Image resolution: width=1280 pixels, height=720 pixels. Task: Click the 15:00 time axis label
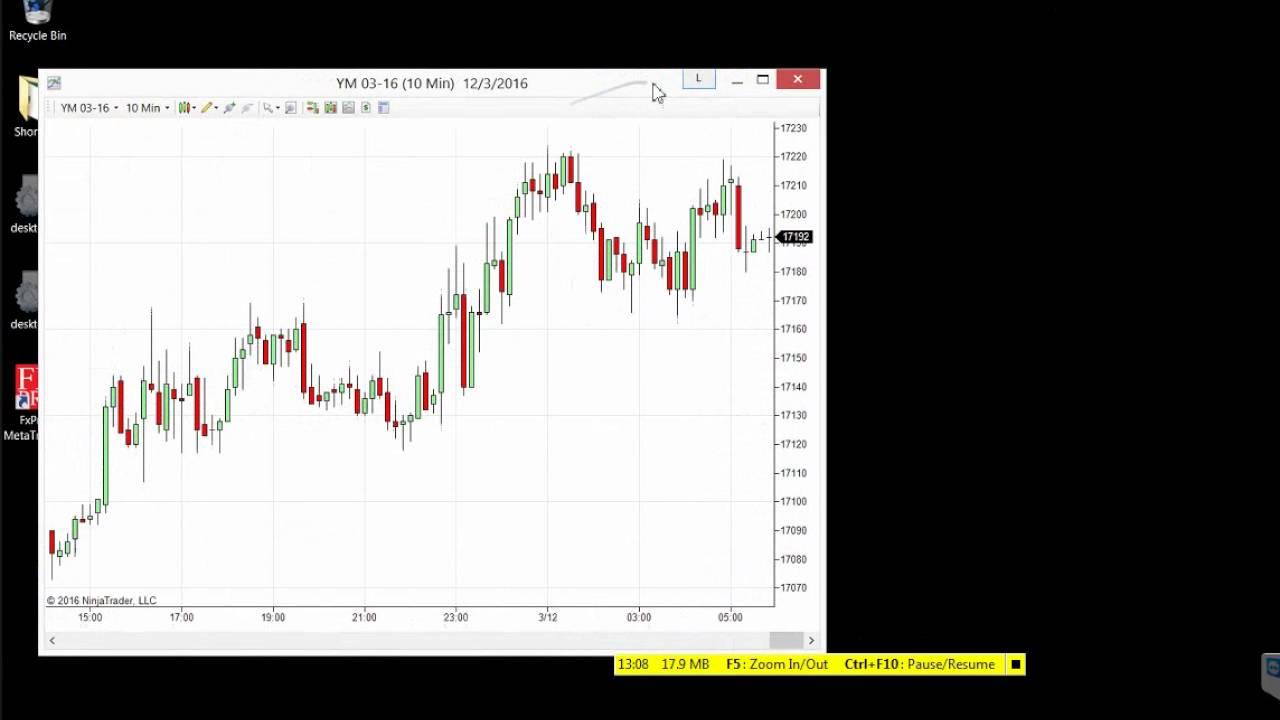pyautogui.click(x=90, y=618)
